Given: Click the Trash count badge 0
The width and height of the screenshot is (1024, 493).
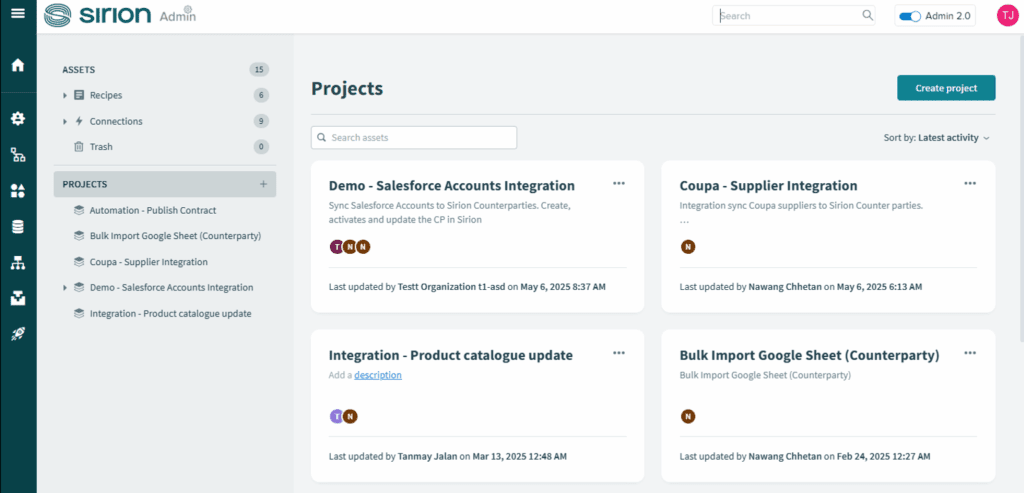Looking at the screenshot, I should pos(261,147).
